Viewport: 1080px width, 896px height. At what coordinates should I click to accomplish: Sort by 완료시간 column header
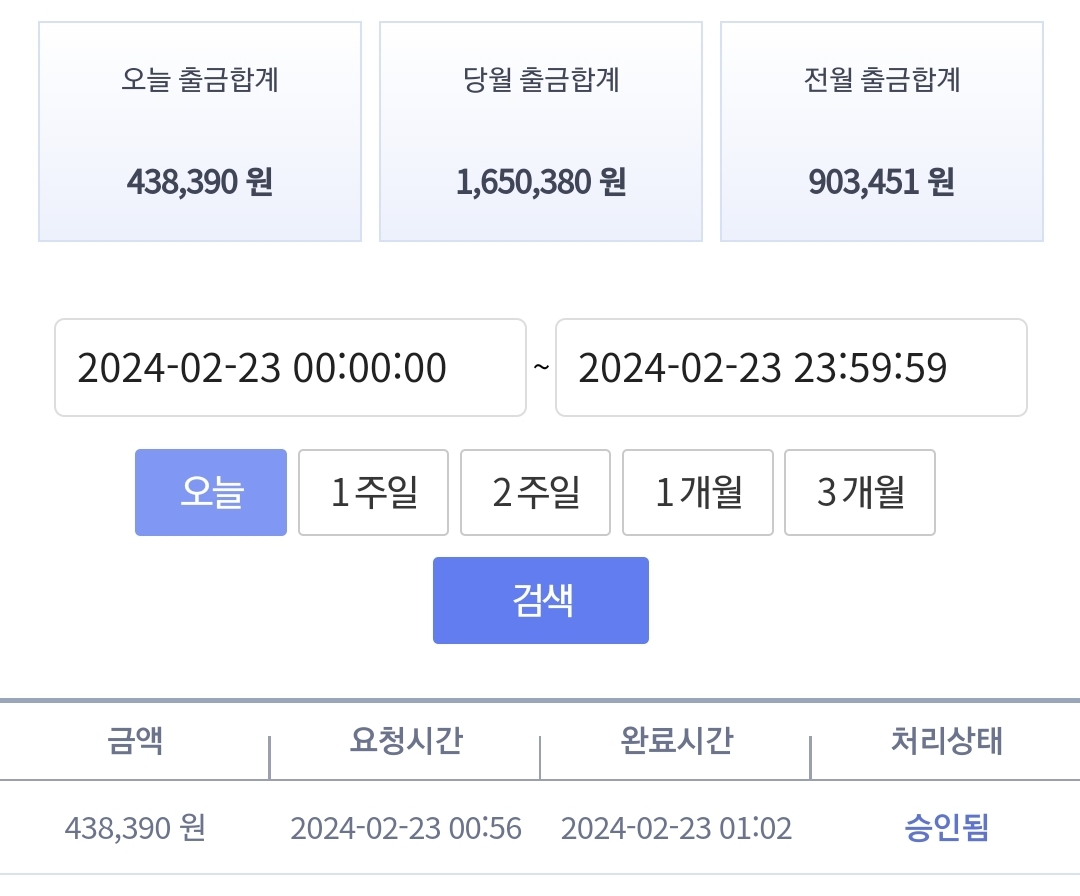click(x=676, y=741)
